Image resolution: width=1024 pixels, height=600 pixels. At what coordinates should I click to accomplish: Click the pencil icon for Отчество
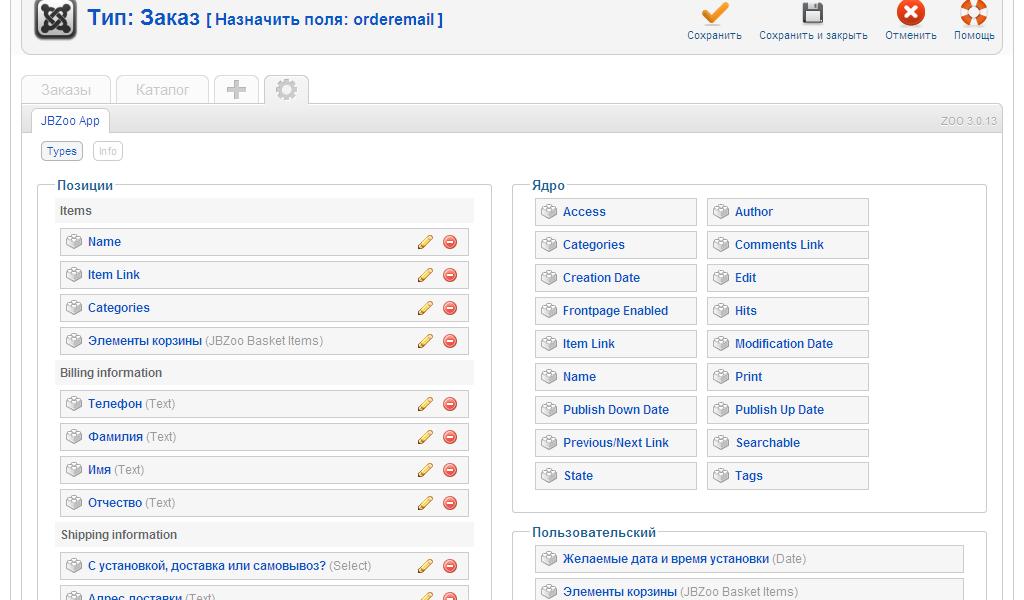pyautogui.click(x=425, y=503)
